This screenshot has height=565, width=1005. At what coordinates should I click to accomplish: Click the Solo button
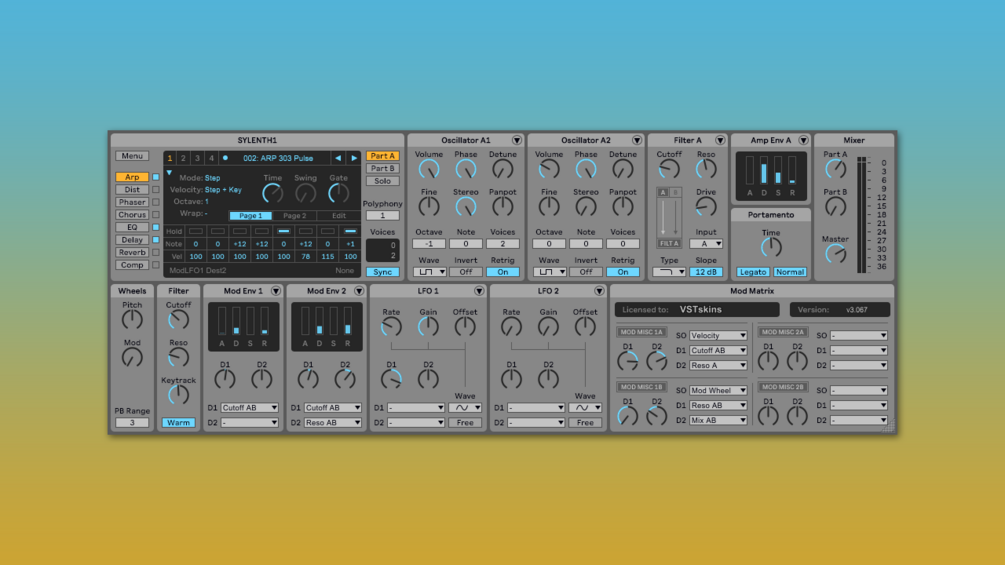383,181
